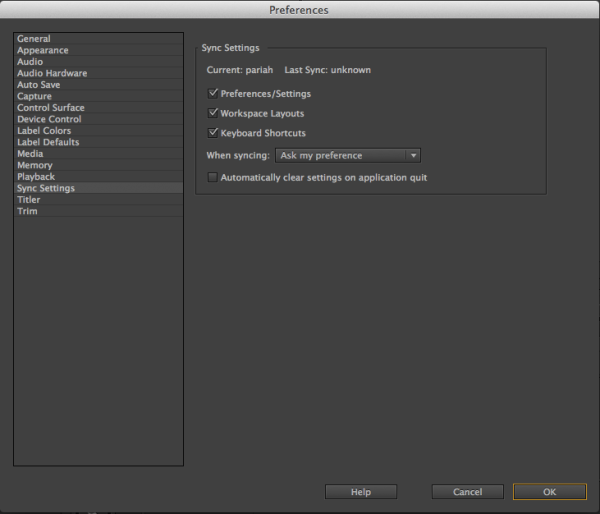Image resolution: width=600 pixels, height=514 pixels.
Task: Switch to Capture preferences
Action: (98, 96)
